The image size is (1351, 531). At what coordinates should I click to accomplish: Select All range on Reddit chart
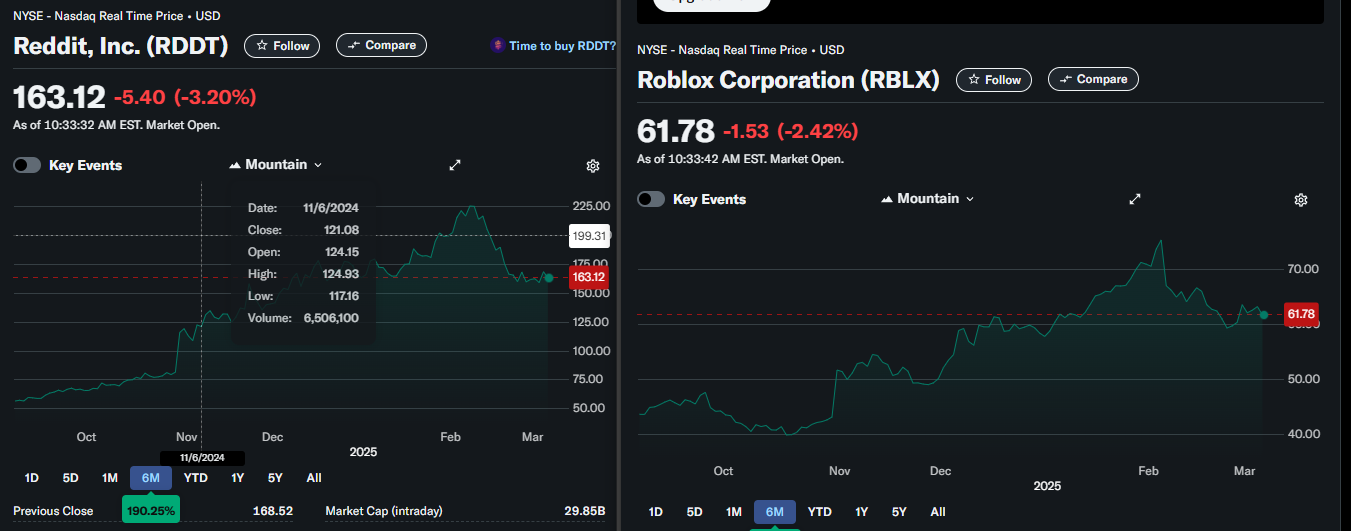pos(314,477)
